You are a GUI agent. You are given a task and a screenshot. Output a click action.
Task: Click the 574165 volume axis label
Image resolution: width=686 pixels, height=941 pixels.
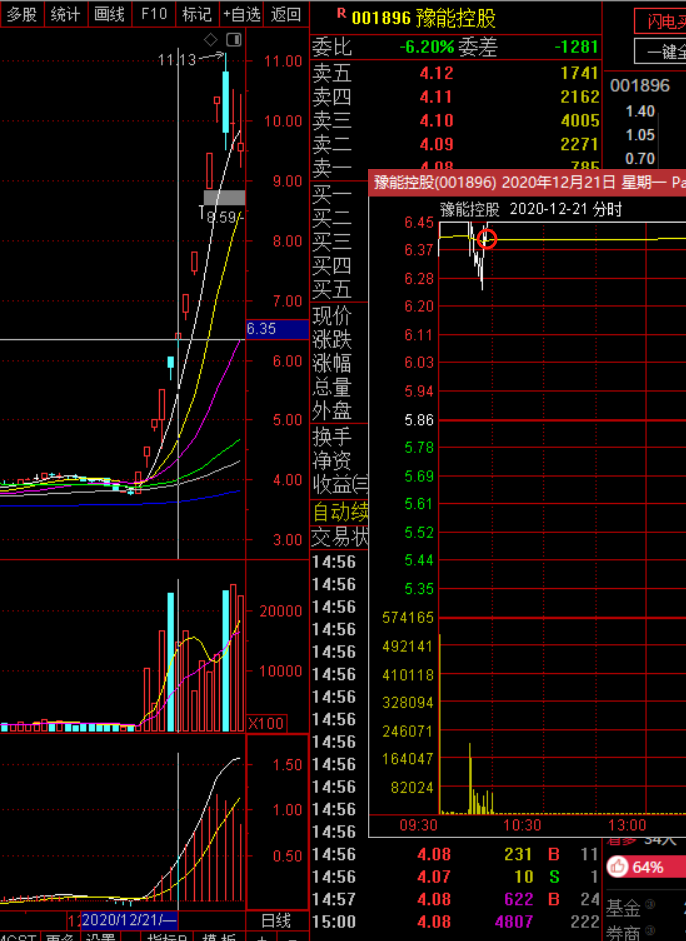[x=408, y=618]
